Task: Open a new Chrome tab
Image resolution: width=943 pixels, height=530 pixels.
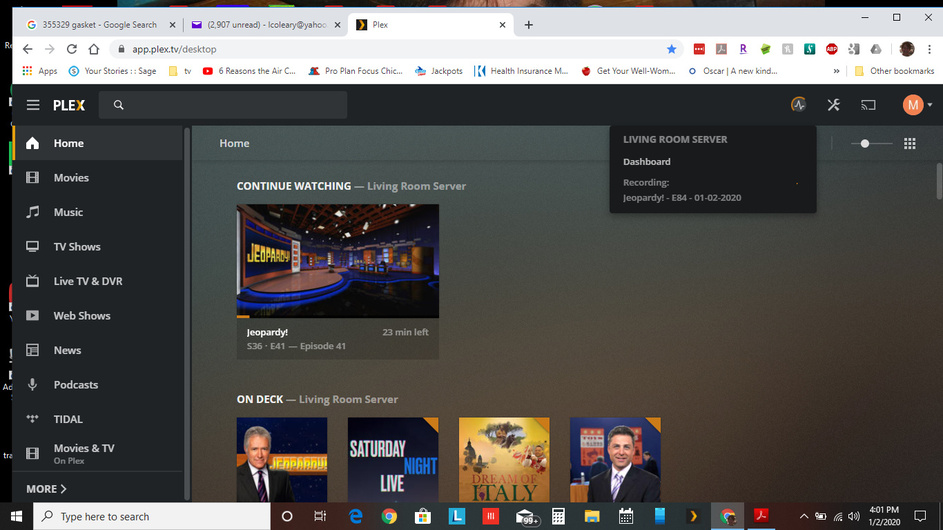Action: click(x=529, y=25)
